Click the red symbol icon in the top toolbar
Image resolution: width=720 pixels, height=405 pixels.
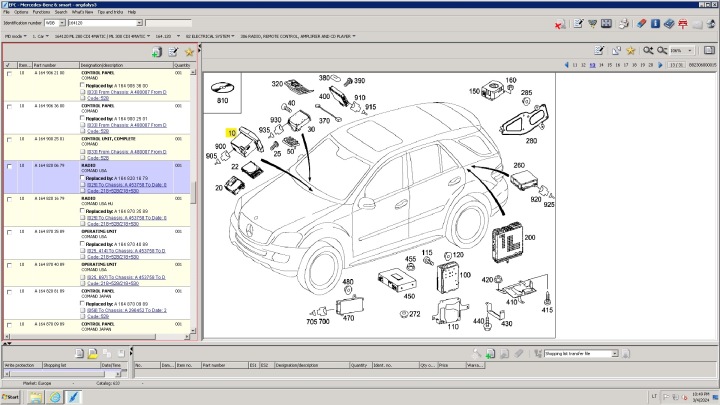click(x=683, y=23)
